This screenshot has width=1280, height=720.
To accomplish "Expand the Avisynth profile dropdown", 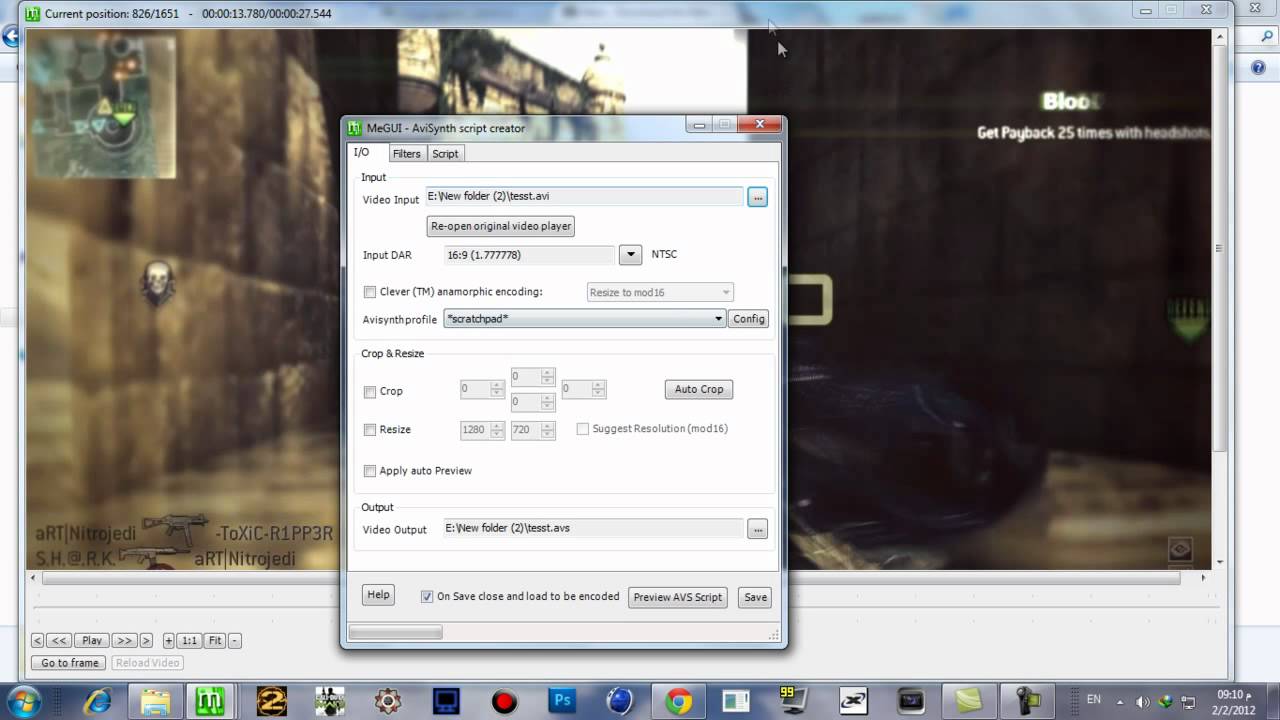I will 585,318.
